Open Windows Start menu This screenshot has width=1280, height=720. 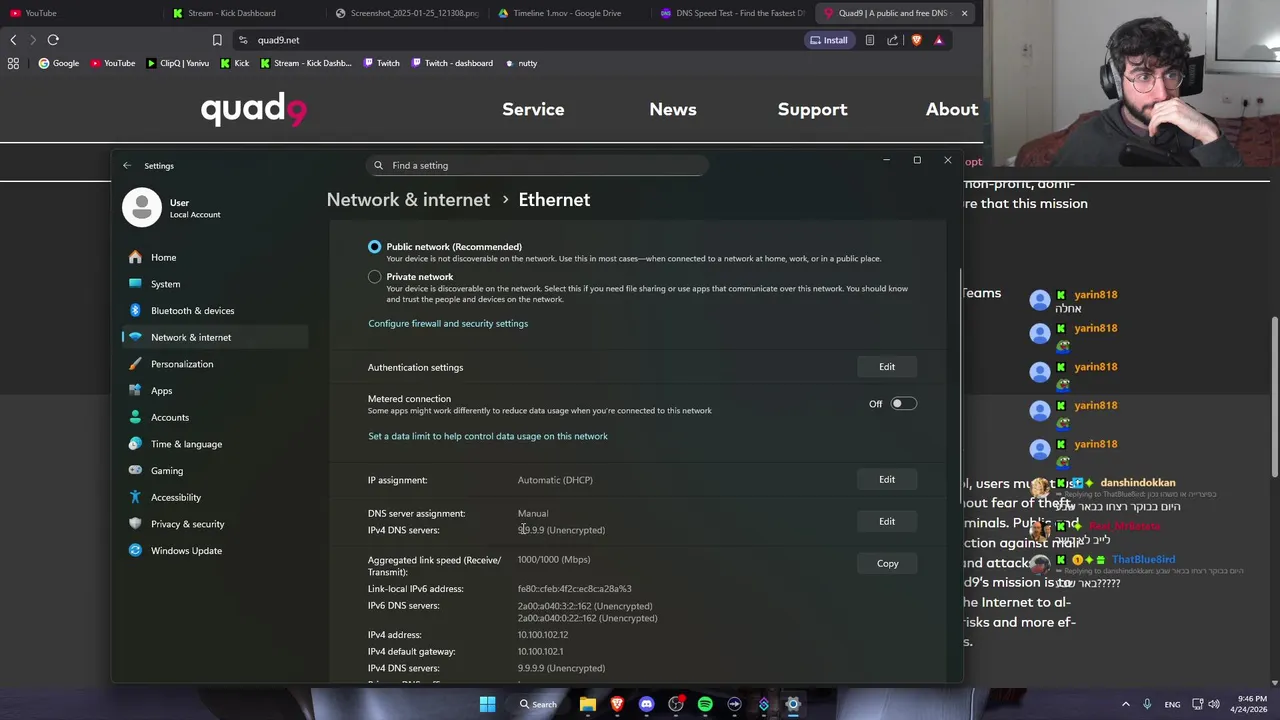(x=487, y=704)
